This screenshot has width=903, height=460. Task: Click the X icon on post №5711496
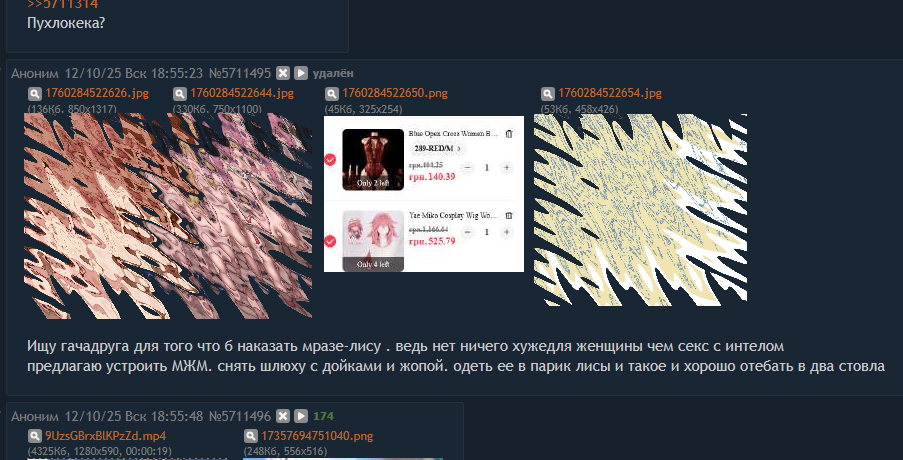point(282,416)
